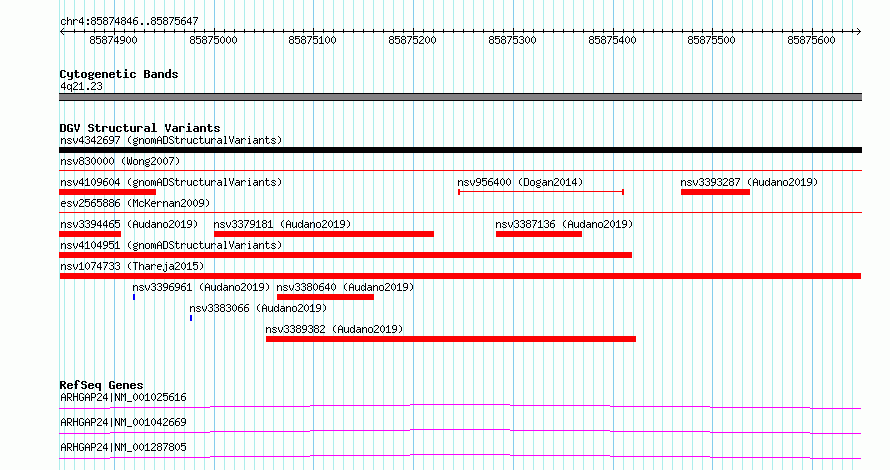Click the nsv956400 thin red span line
Image resolution: width=890 pixels, height=470 pixels.
point(541,192)
